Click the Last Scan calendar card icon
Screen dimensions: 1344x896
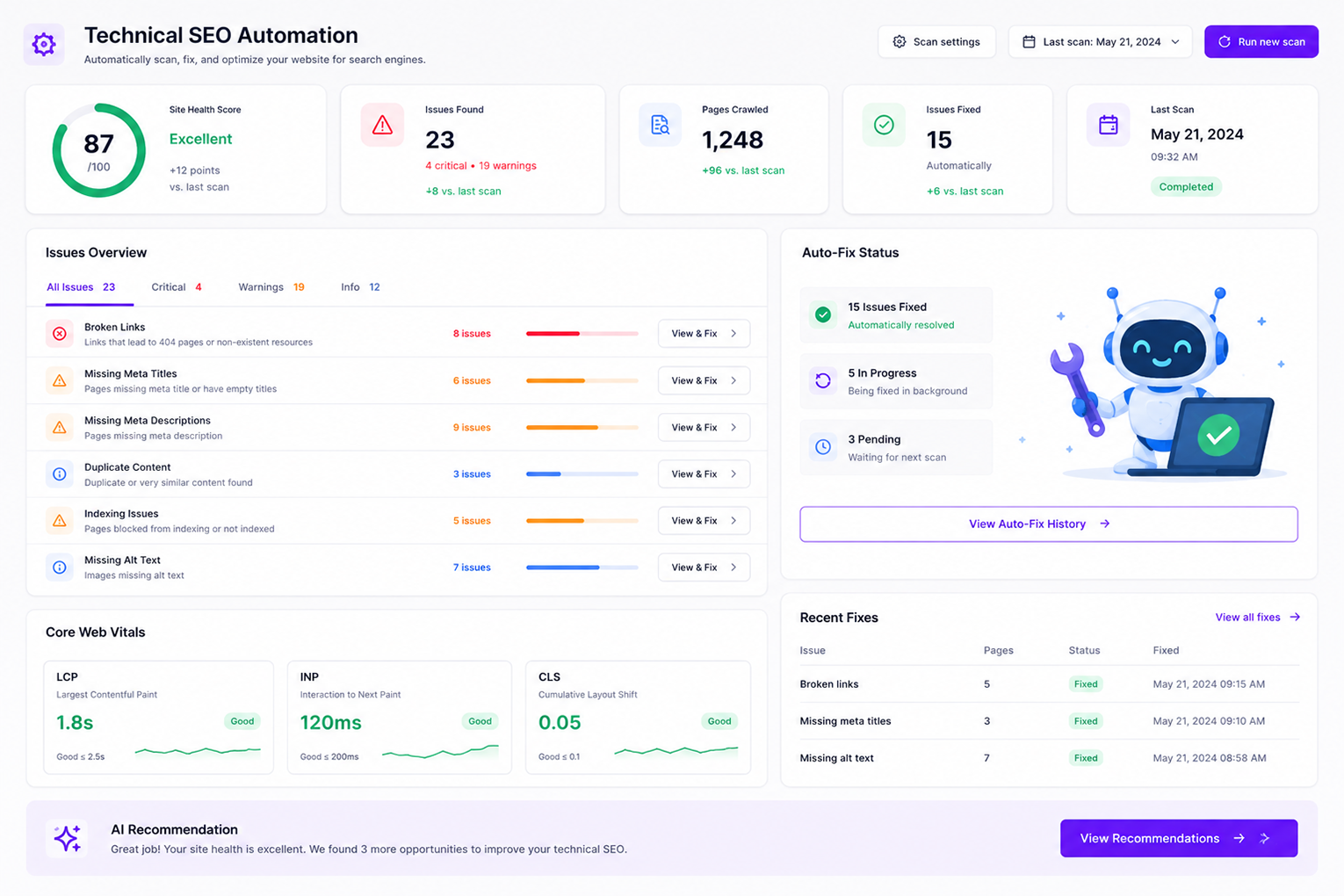pyautogui.click(x=1108, y=125)
